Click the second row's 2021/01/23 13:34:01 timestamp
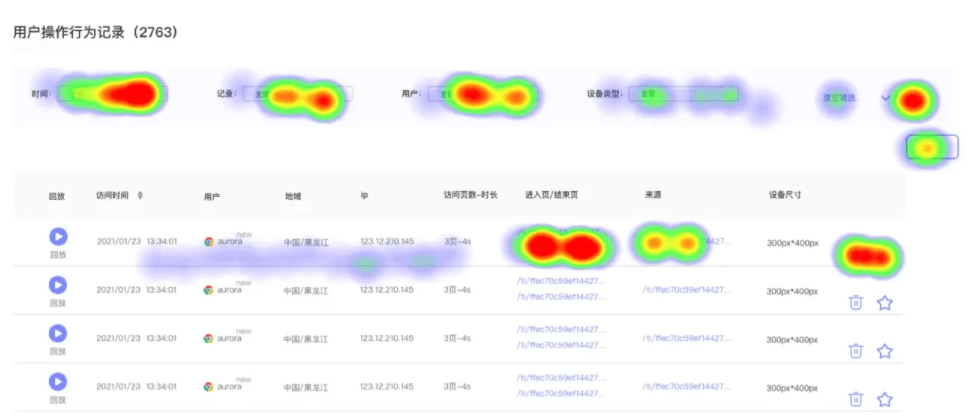The height and width of the screenshot is (416, 967). click(x=136, y=290)
